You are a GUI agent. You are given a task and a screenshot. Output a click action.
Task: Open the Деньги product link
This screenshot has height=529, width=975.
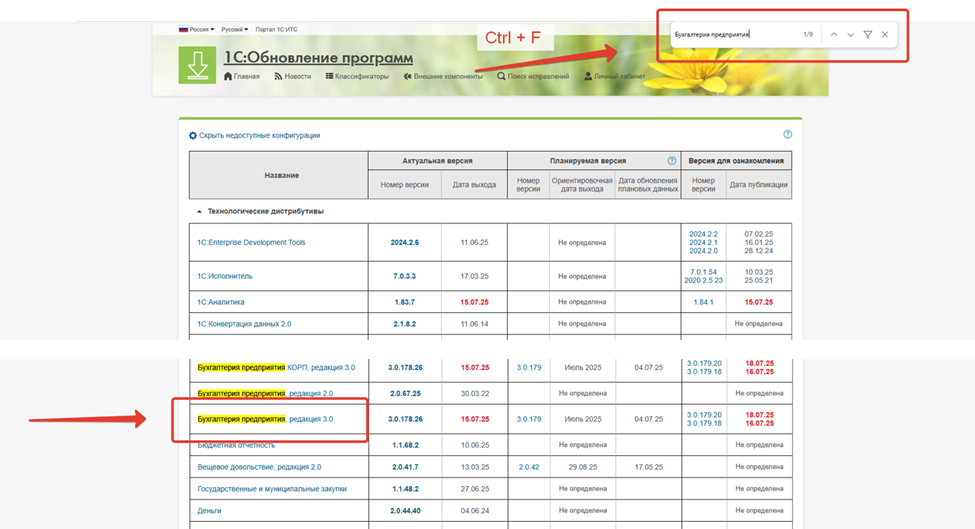tap(209, 510)
